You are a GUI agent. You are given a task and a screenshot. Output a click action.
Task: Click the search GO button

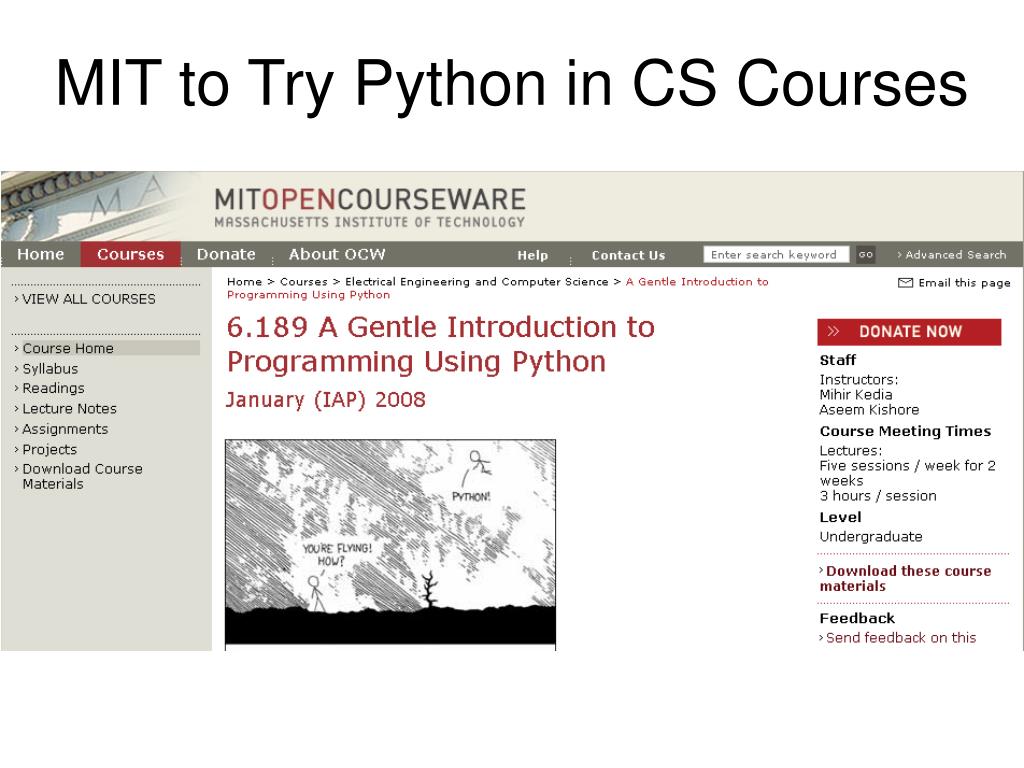click(x=865, y=255)
